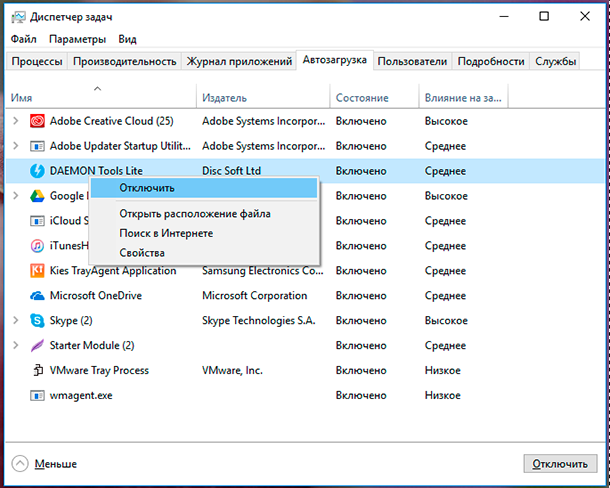
Task: Click the Skype logo icon
Action: tap(37, 320)
